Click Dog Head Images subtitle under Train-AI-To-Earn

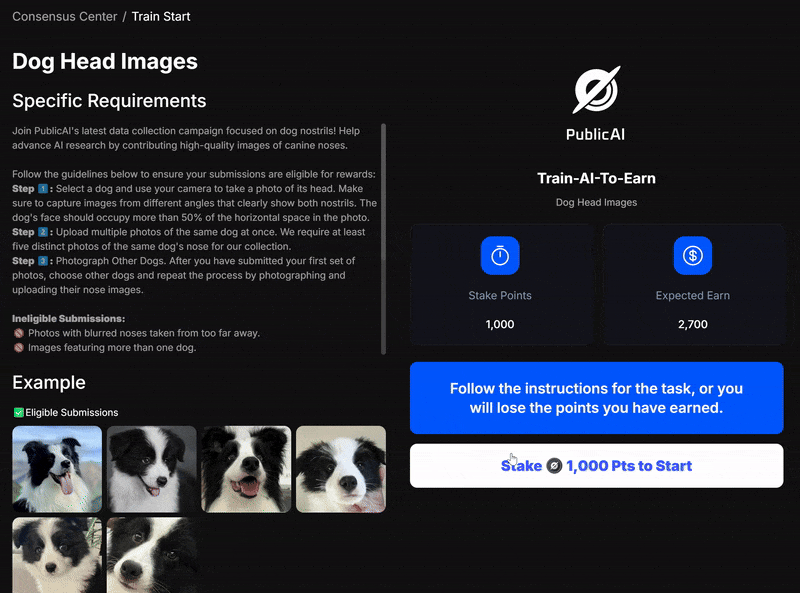(x=596, y=203)
